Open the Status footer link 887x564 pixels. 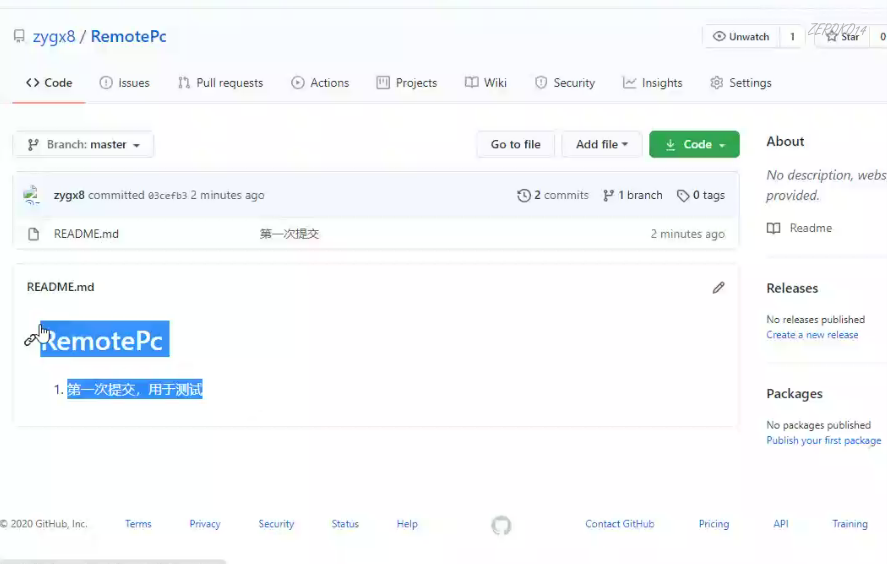pos(345,524)
